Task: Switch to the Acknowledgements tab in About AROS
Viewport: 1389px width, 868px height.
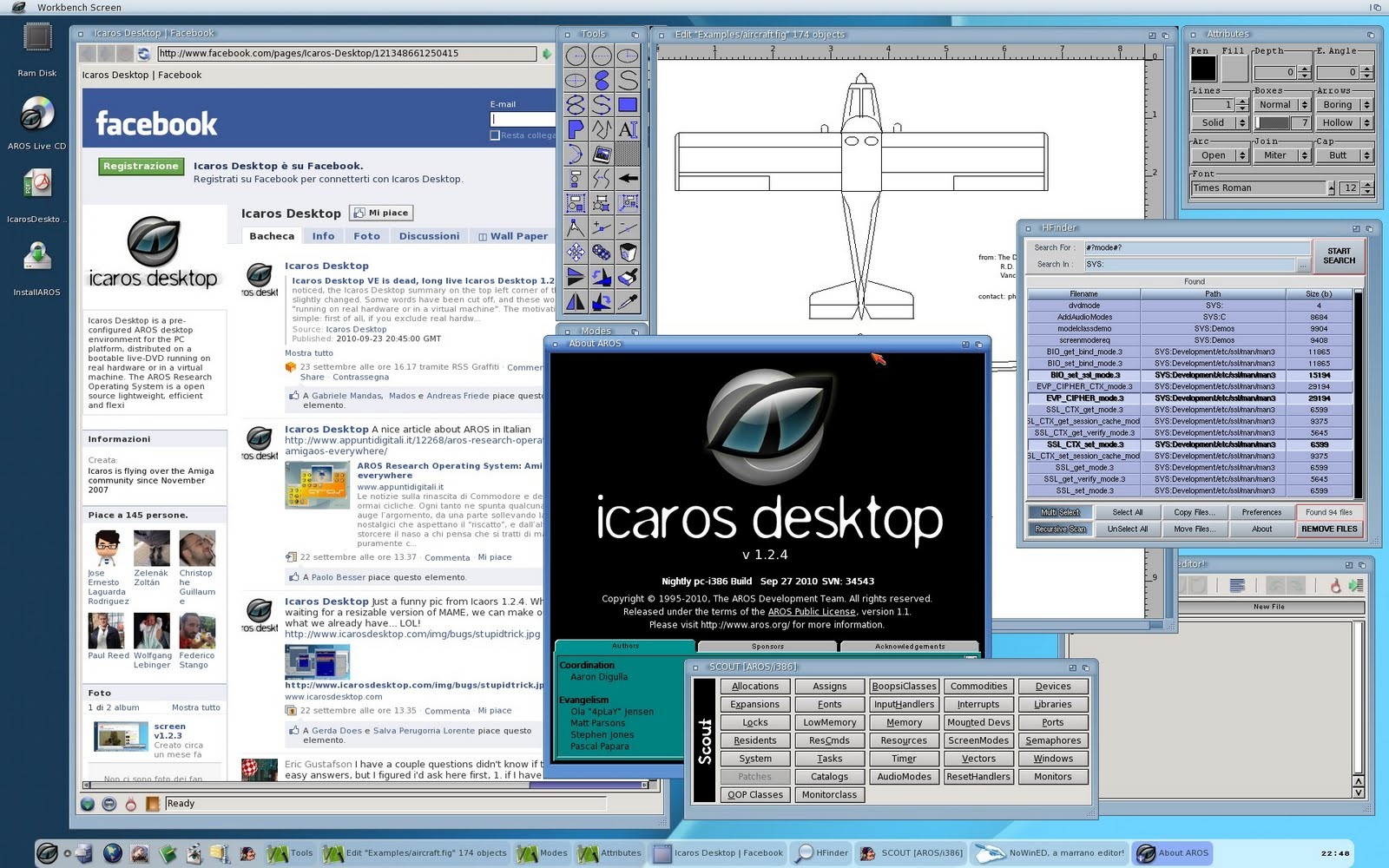Action: point(910,647)
